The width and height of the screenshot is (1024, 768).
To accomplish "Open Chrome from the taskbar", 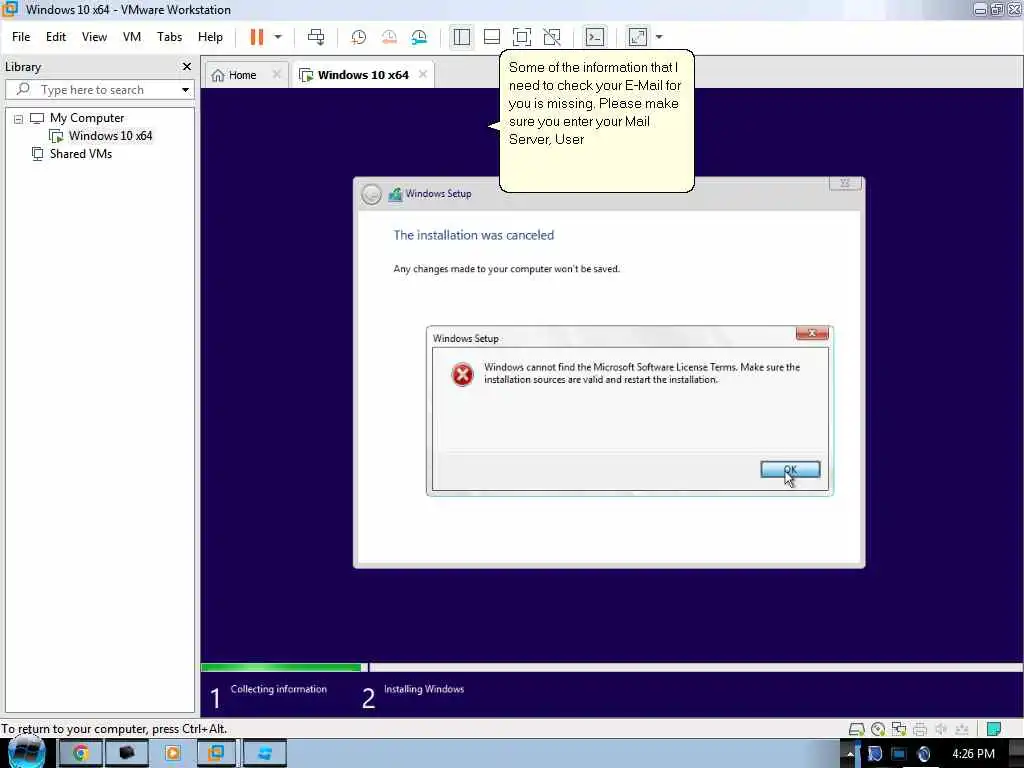I will 80,754.
